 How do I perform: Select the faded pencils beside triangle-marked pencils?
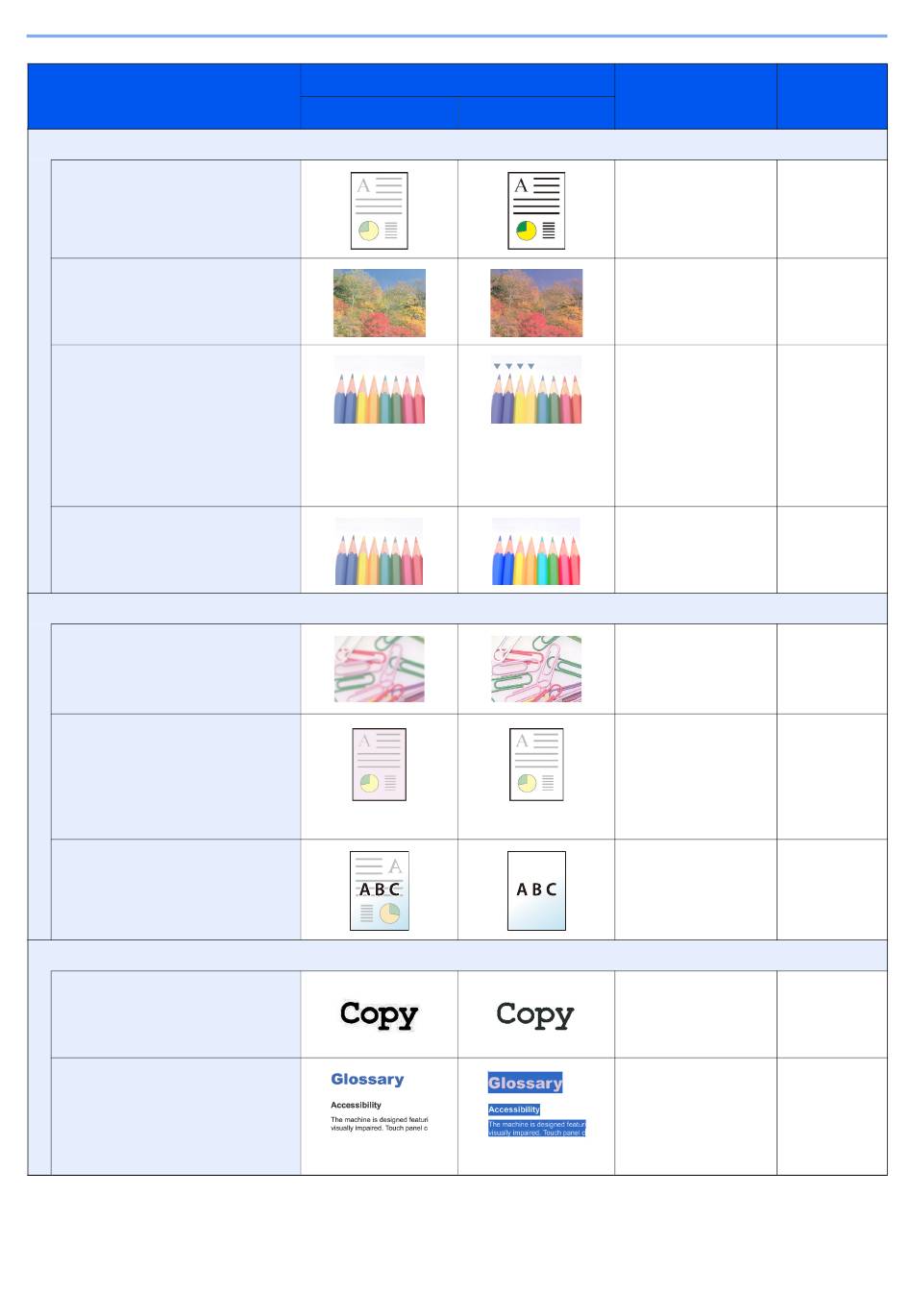(x=380, y=390)
